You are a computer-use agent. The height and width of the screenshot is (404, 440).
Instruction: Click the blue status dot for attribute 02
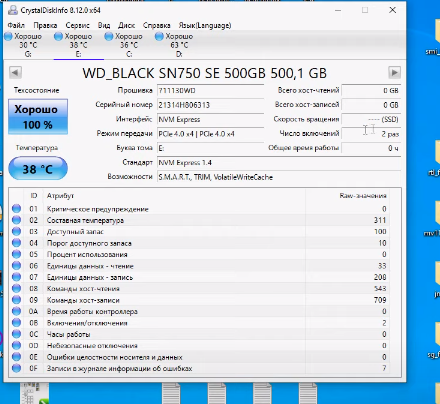[16, 220]
